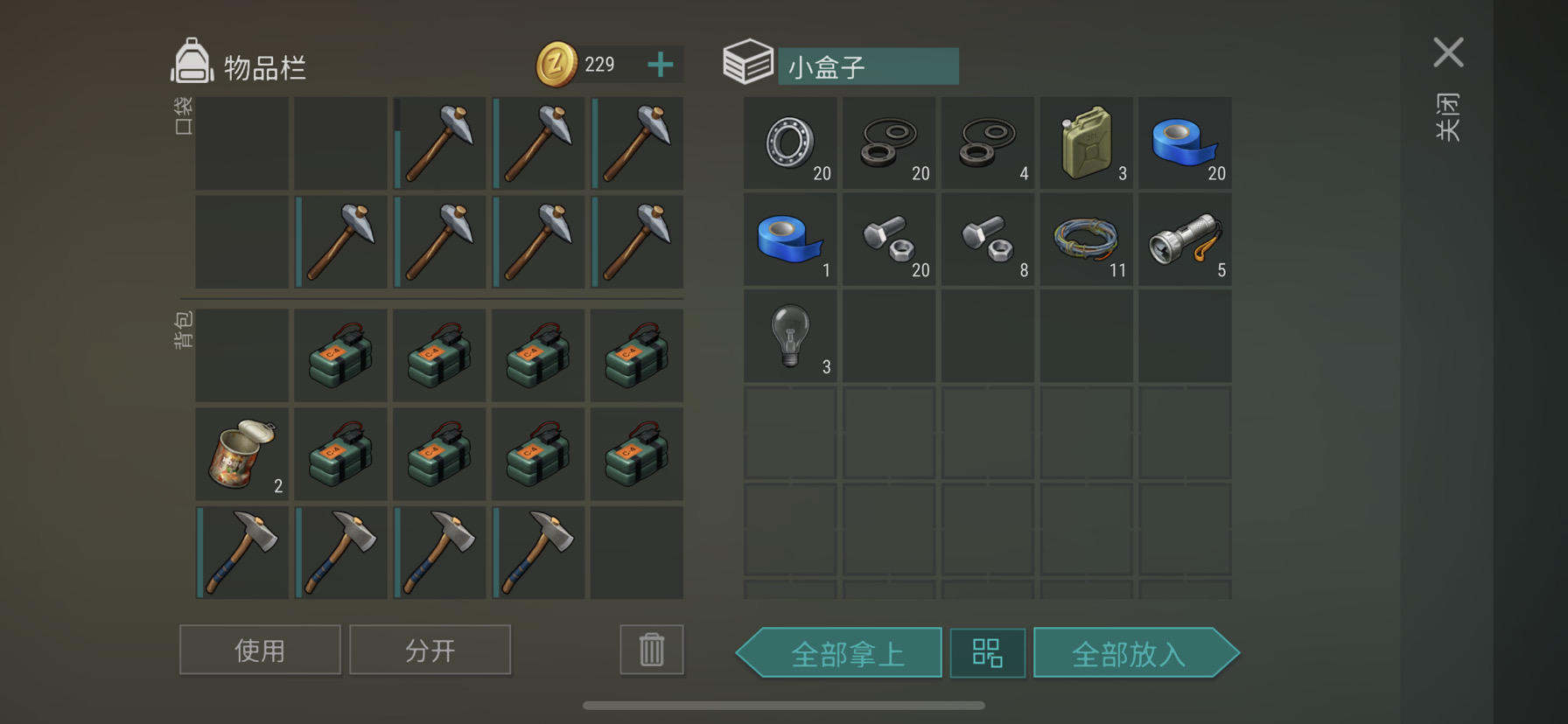Click the trash can delete icon

point(652,650)
